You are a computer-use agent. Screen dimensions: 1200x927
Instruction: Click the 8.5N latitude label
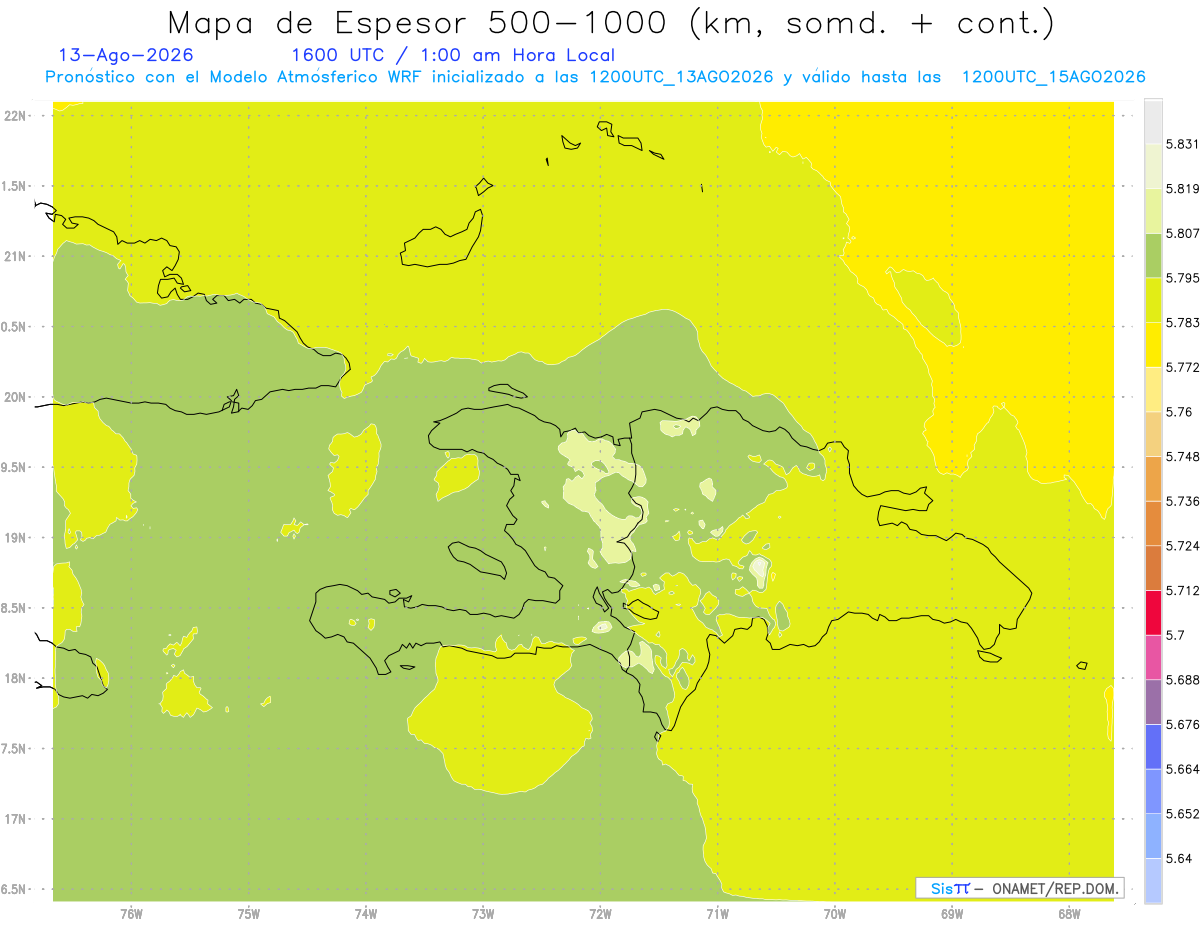pos(15,608)
